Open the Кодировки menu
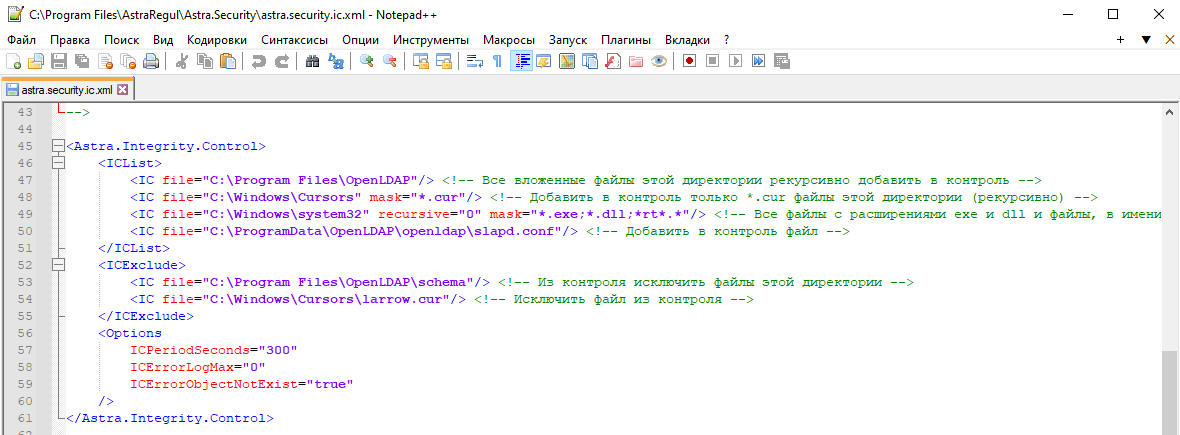The width and height of the screenshot is (1180, 435). pyautogui.click(x=216, y=39)
